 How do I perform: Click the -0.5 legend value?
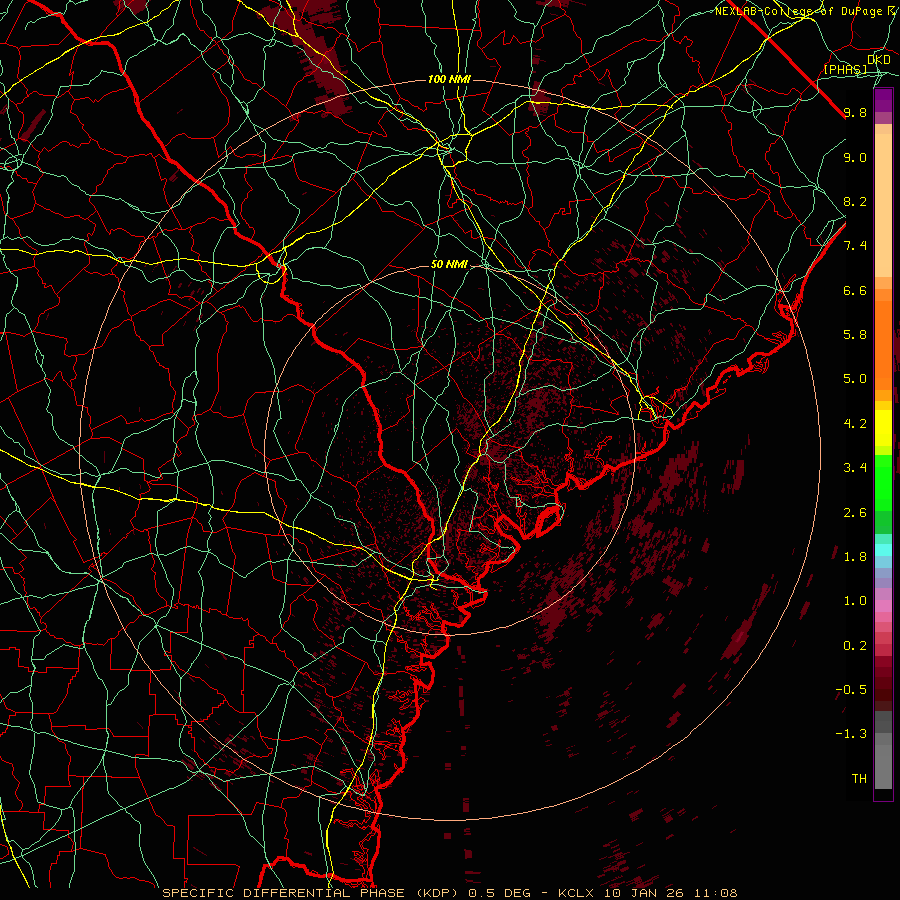coord(851,690)
